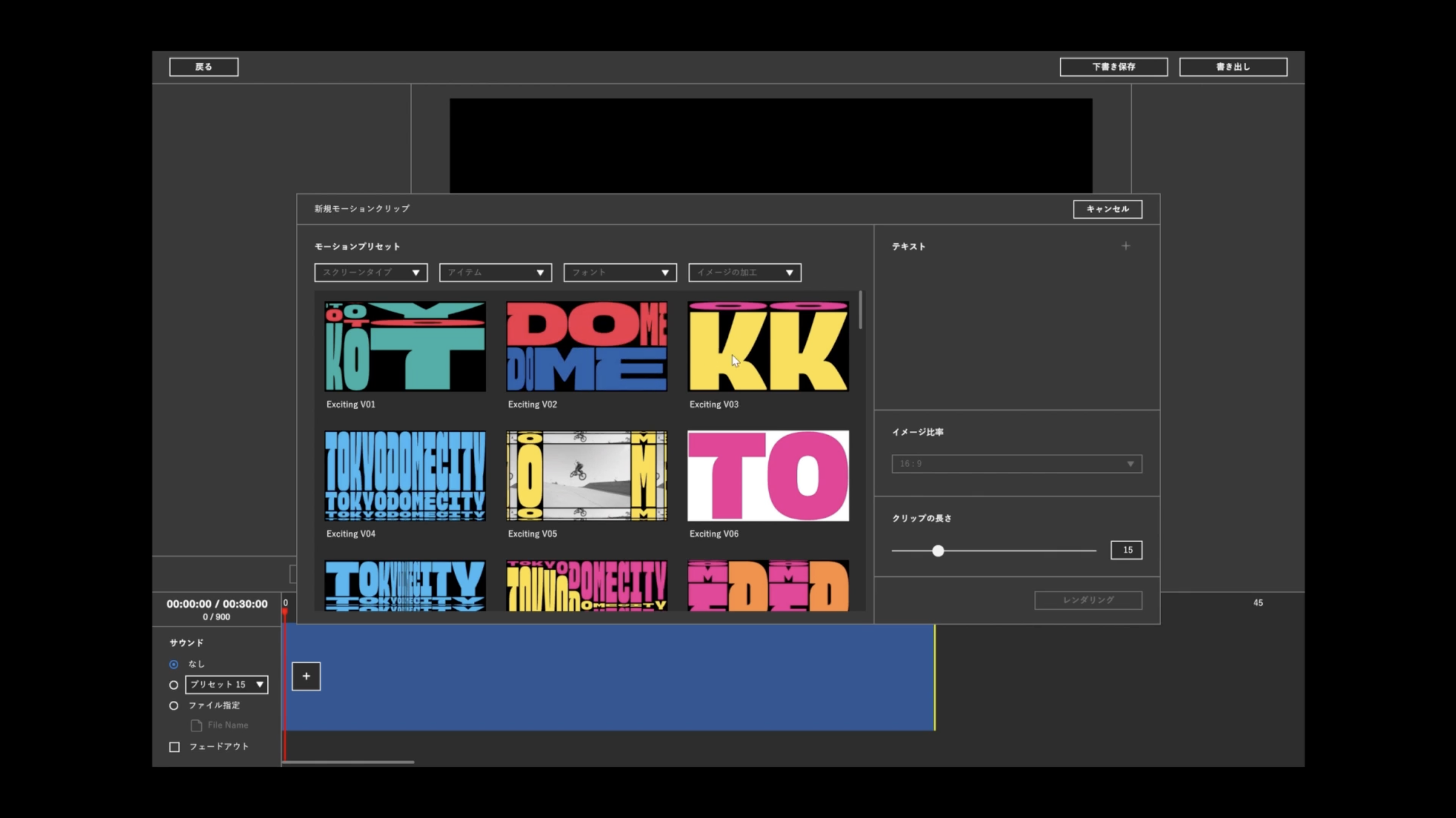1456x818 pixels.
Task: Open the イメージの加工 dropdown
Action: click(x=744, y=273)
